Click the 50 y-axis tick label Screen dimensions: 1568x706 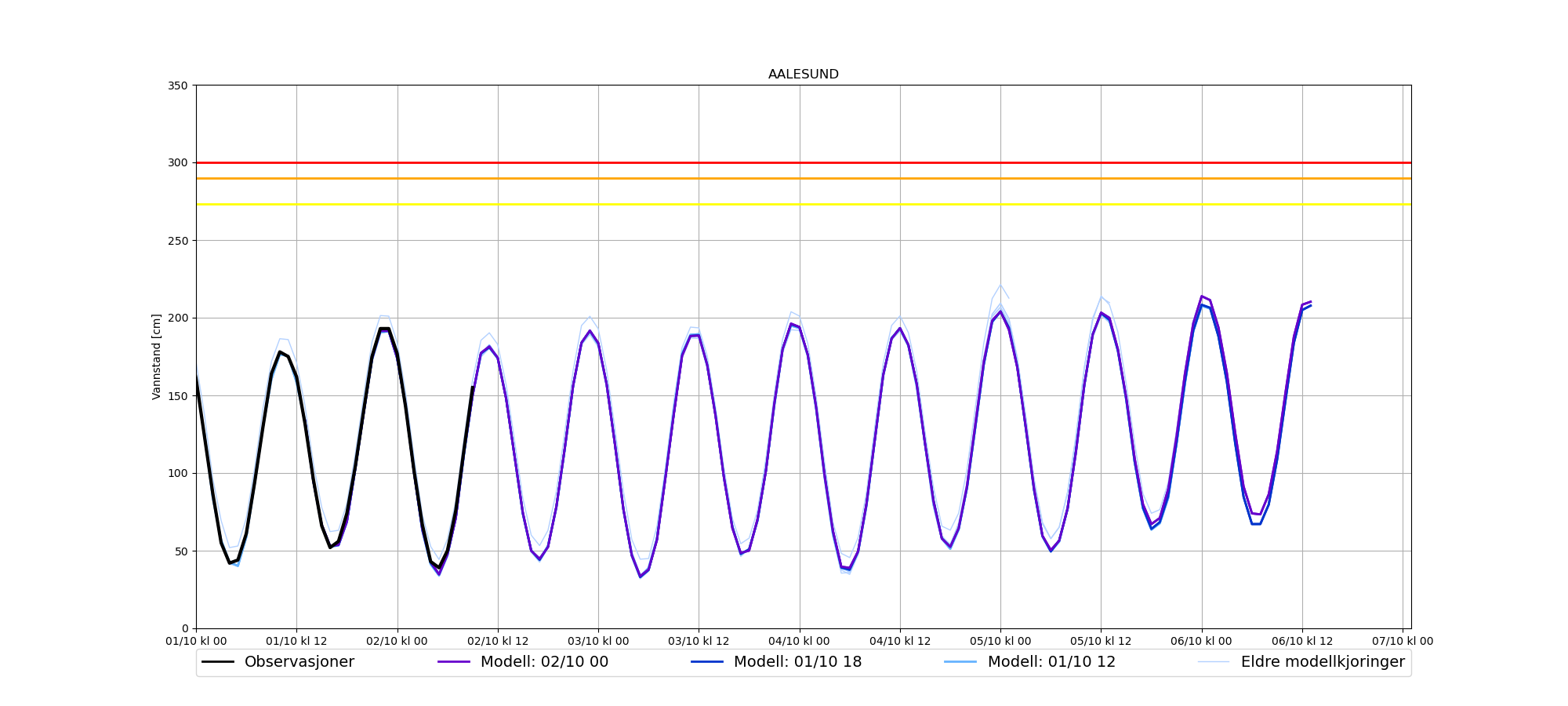[182, 551]
